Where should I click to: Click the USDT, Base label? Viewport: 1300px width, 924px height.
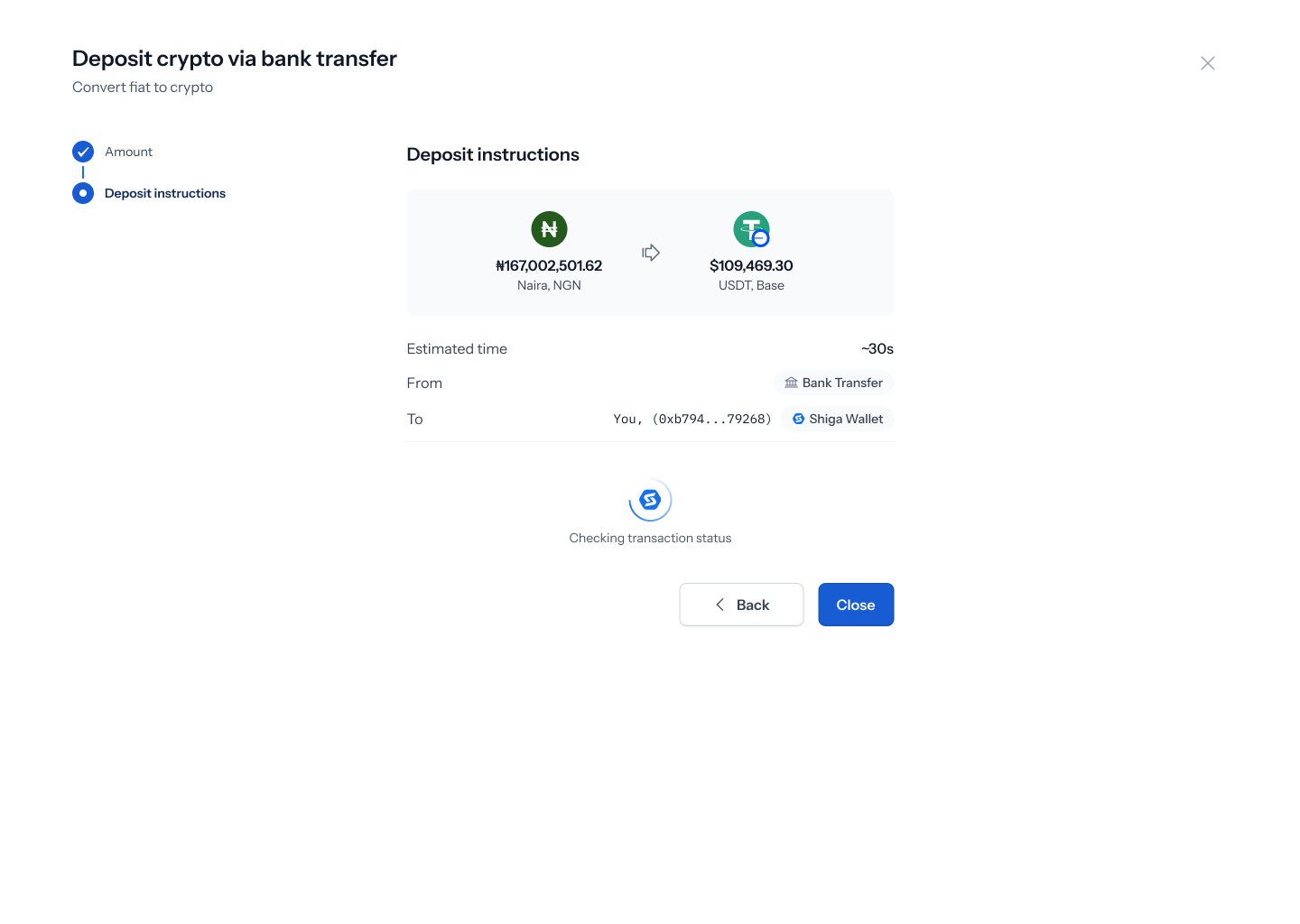coord(751,285)
